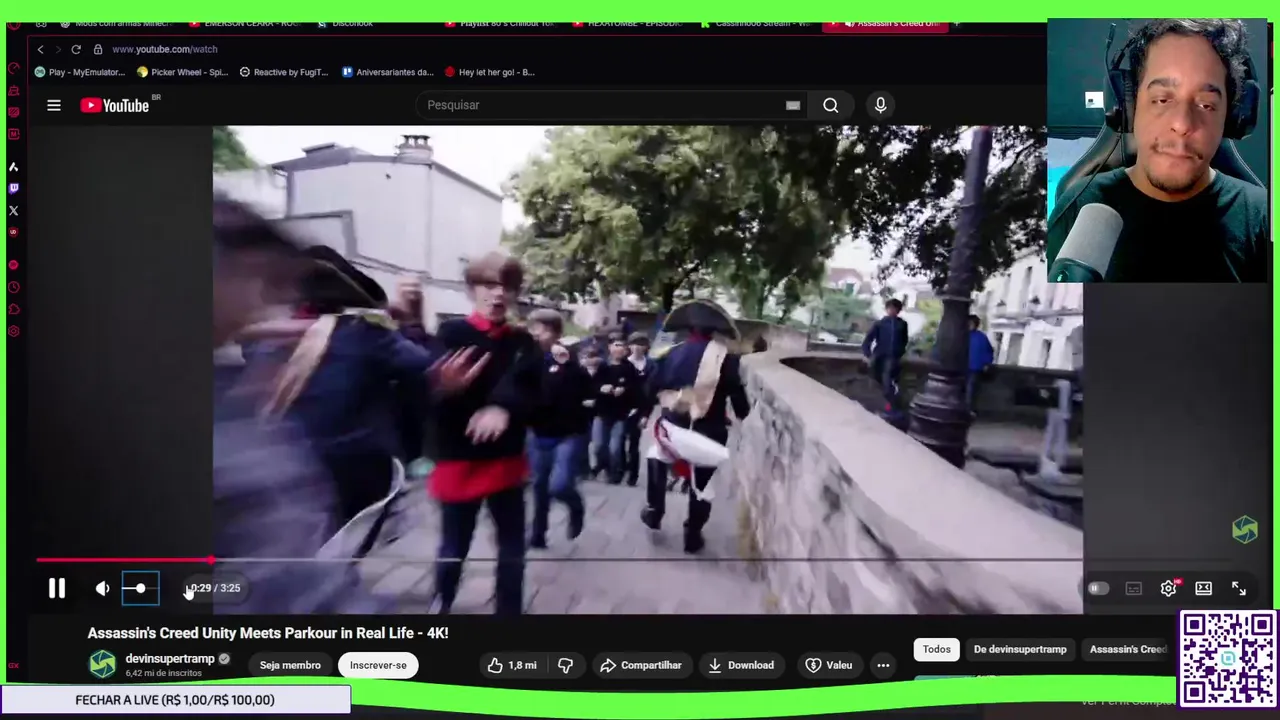Open the history clock in the sidebar
The image size is (1280, 720).
pos(13,287)
